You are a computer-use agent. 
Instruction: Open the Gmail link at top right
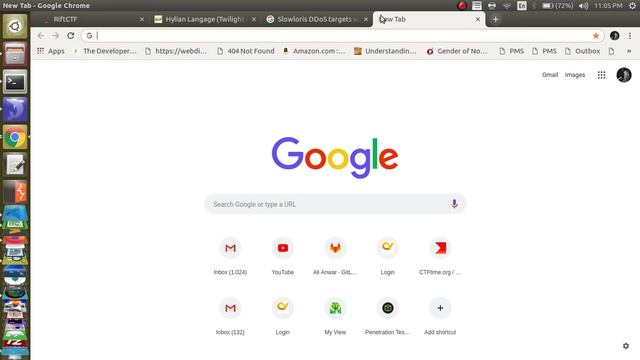(549, 75)
